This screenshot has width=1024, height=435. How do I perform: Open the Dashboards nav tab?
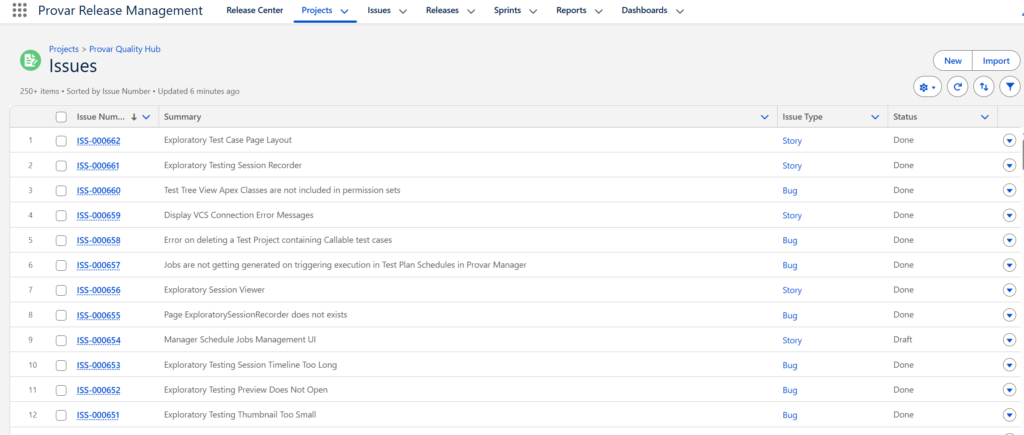644,11
